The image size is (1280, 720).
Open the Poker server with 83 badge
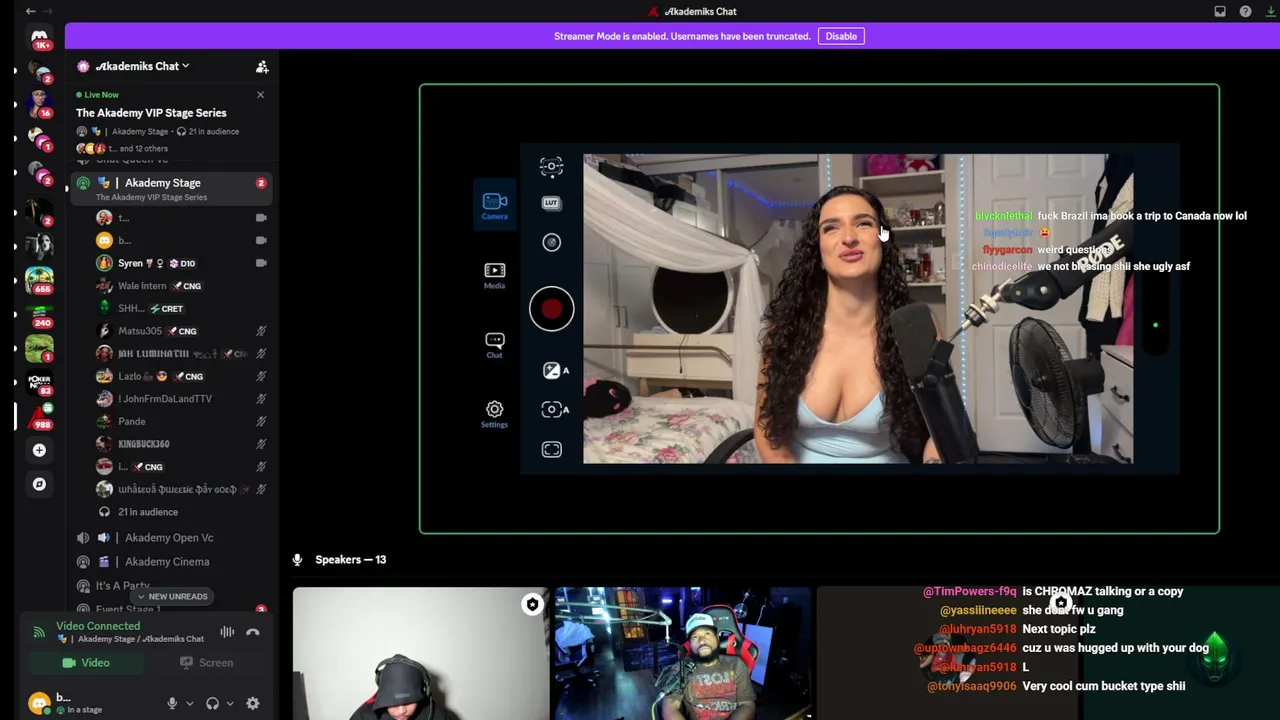tap(39, 384)
